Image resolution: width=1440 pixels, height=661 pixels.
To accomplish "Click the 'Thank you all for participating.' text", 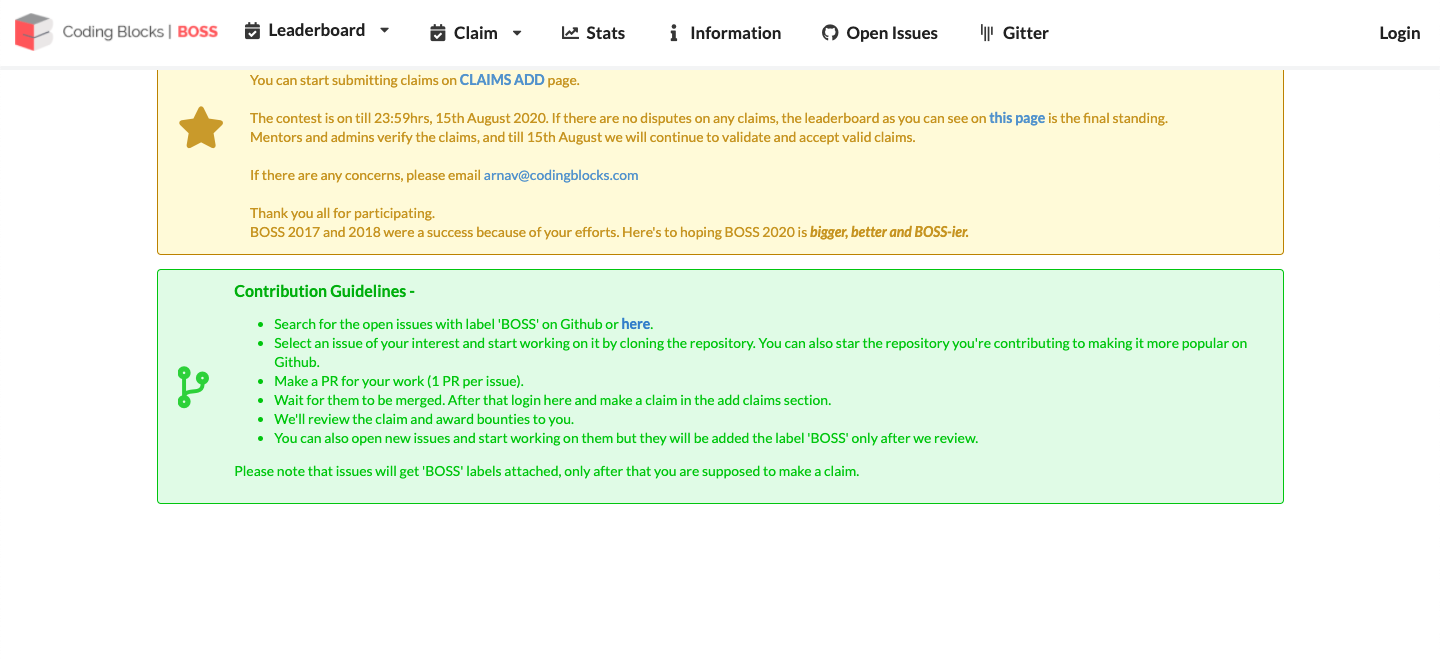I will point(343,213).
